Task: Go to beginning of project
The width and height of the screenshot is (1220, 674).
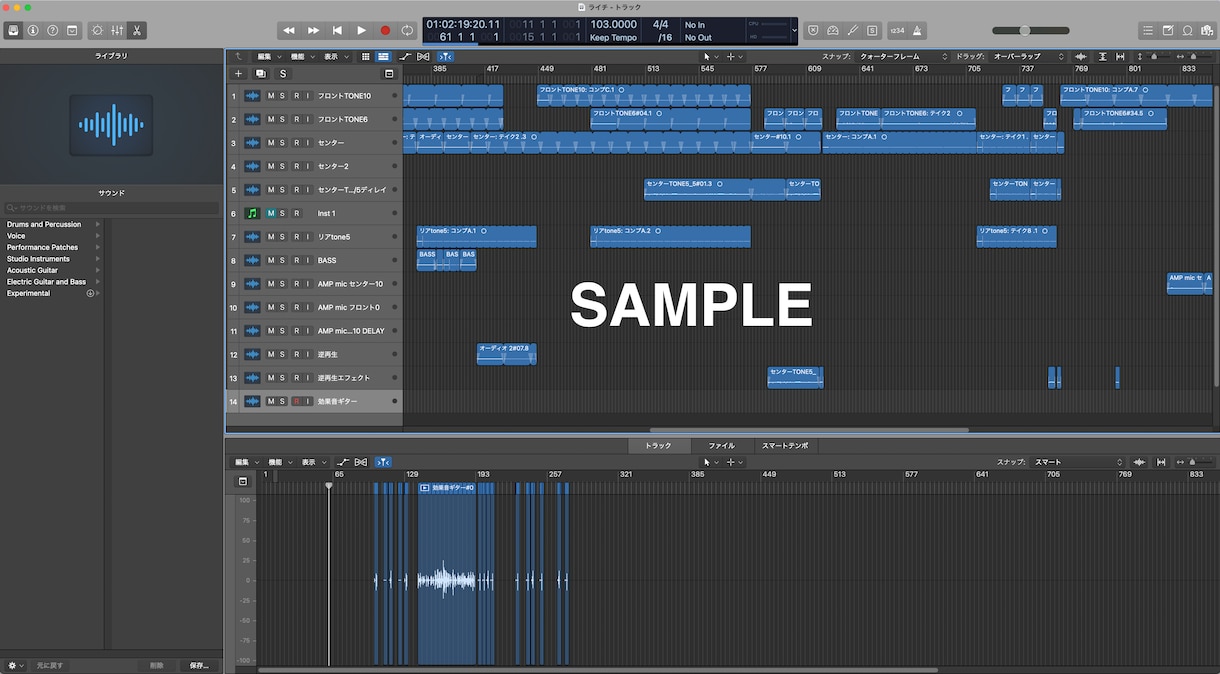Action: pos(337,30)
